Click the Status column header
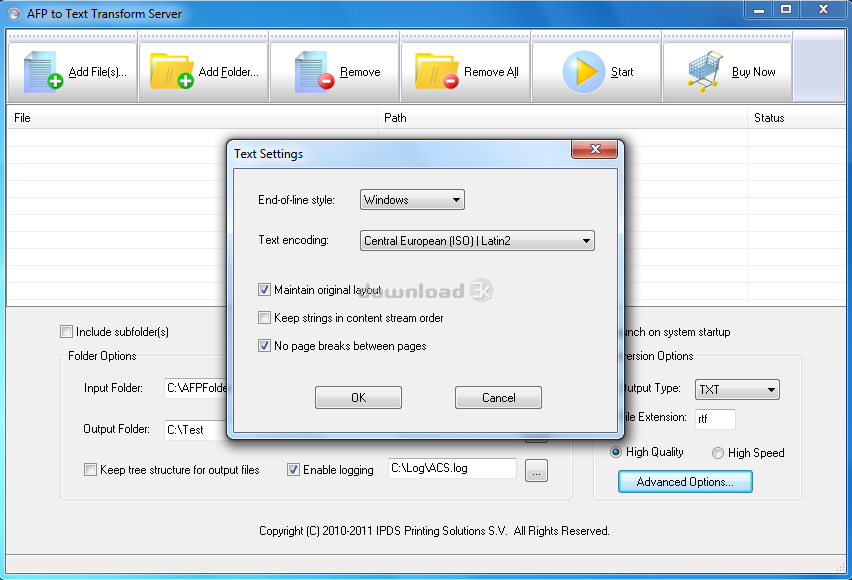The width and height of the screenshot is (852, 580). click(x=797, y=117)
